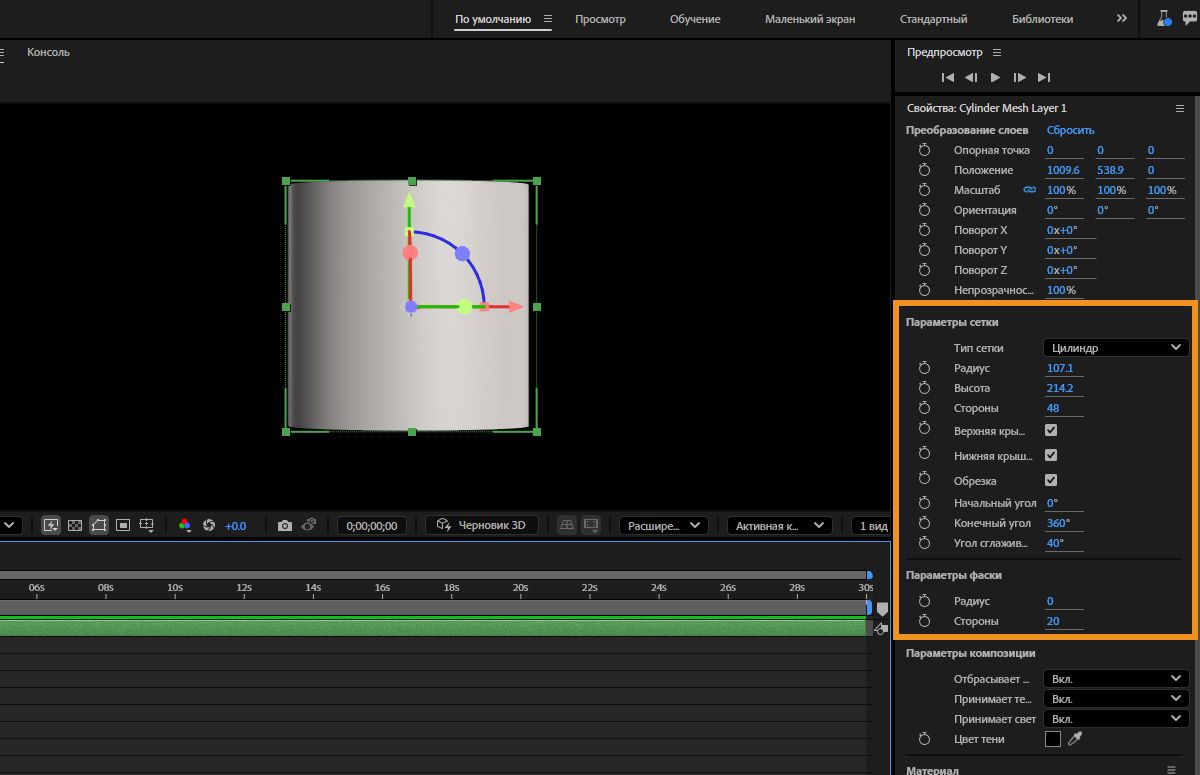Open the channel display RGB icon
This screenshot has height=775, width=1200.
(184, 525)
